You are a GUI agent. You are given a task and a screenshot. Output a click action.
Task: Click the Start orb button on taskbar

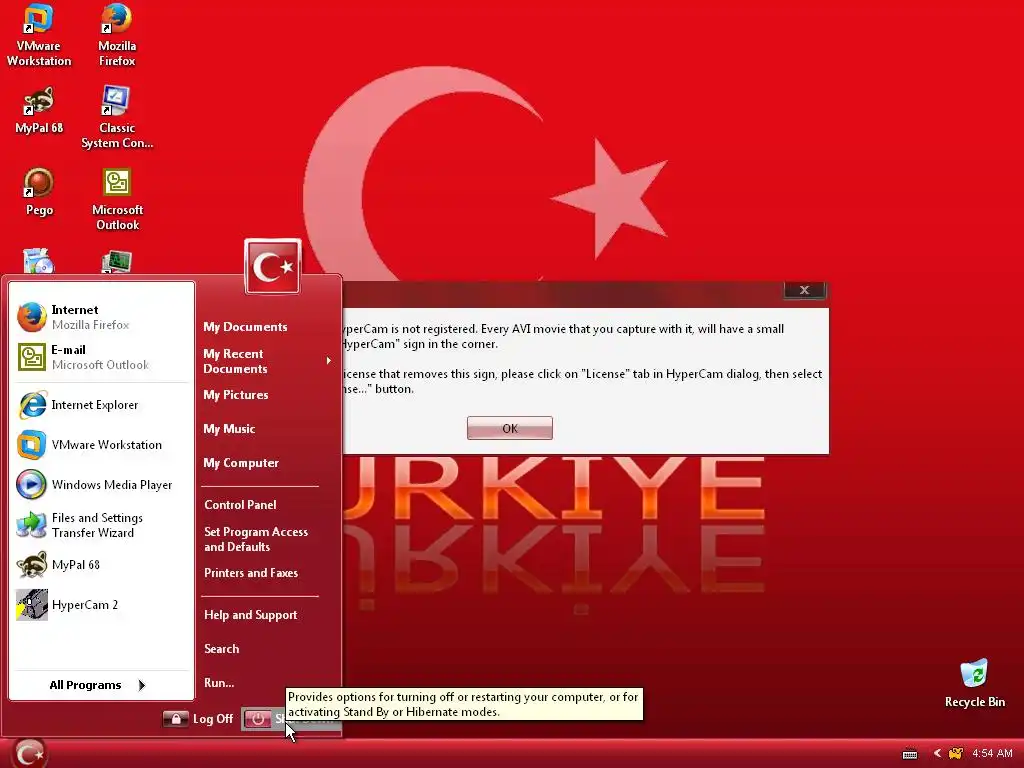[x=29, y=754]
